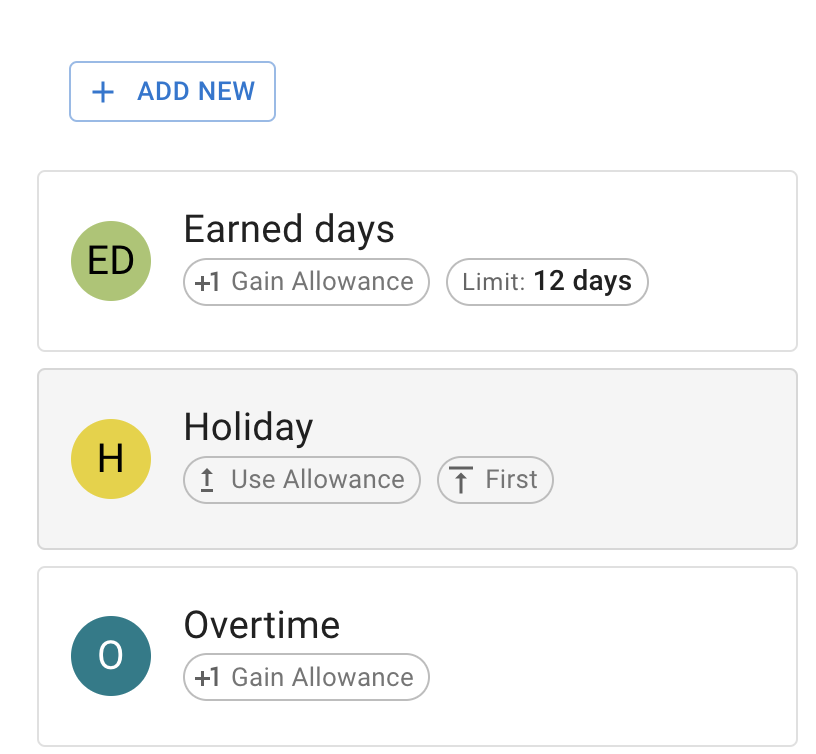Click the Limit: 12 days chip
Screen dimensions: 816x754
[547, 282]
